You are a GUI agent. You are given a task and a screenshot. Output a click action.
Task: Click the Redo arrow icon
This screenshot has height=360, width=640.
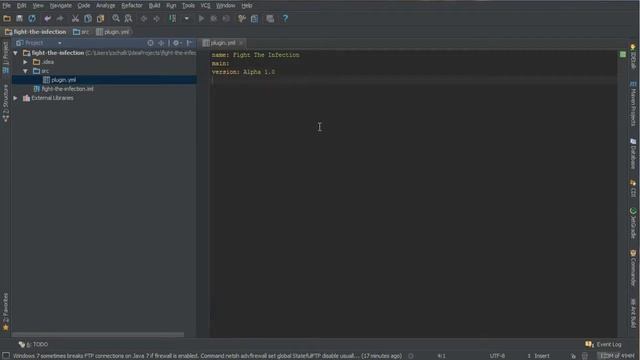[60, 18]
